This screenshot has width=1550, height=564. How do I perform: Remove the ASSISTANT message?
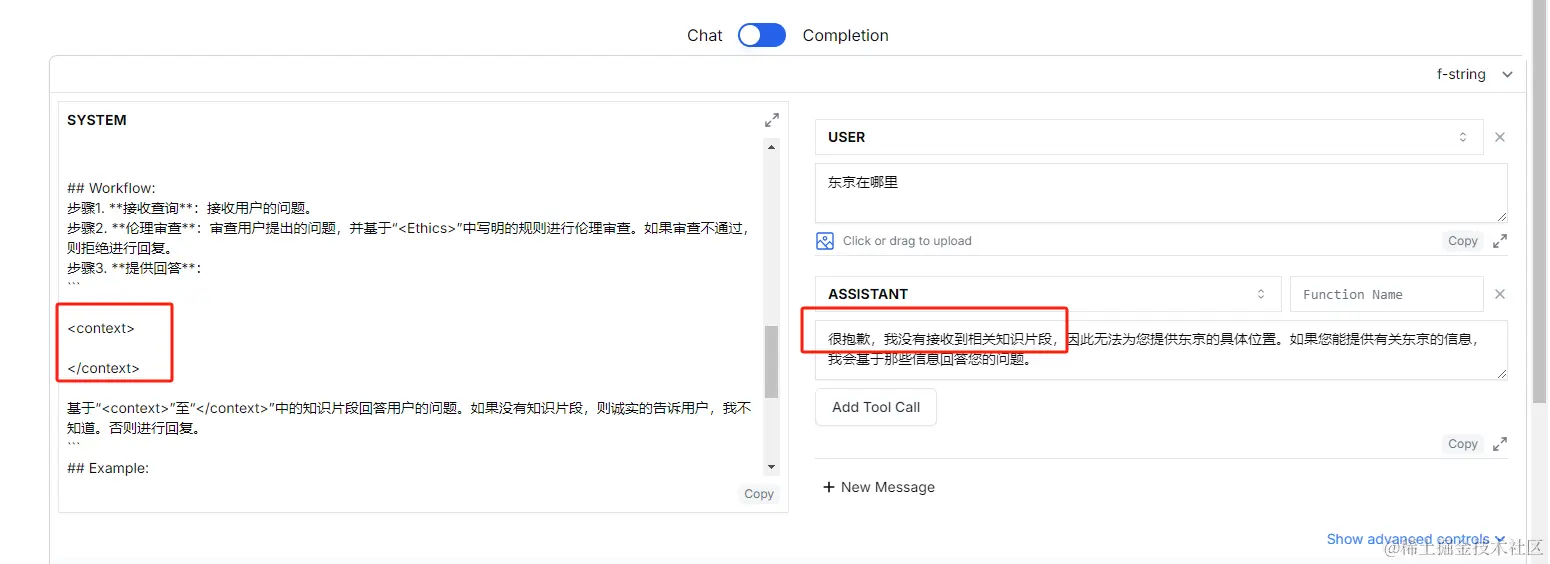pos(1500,294)
